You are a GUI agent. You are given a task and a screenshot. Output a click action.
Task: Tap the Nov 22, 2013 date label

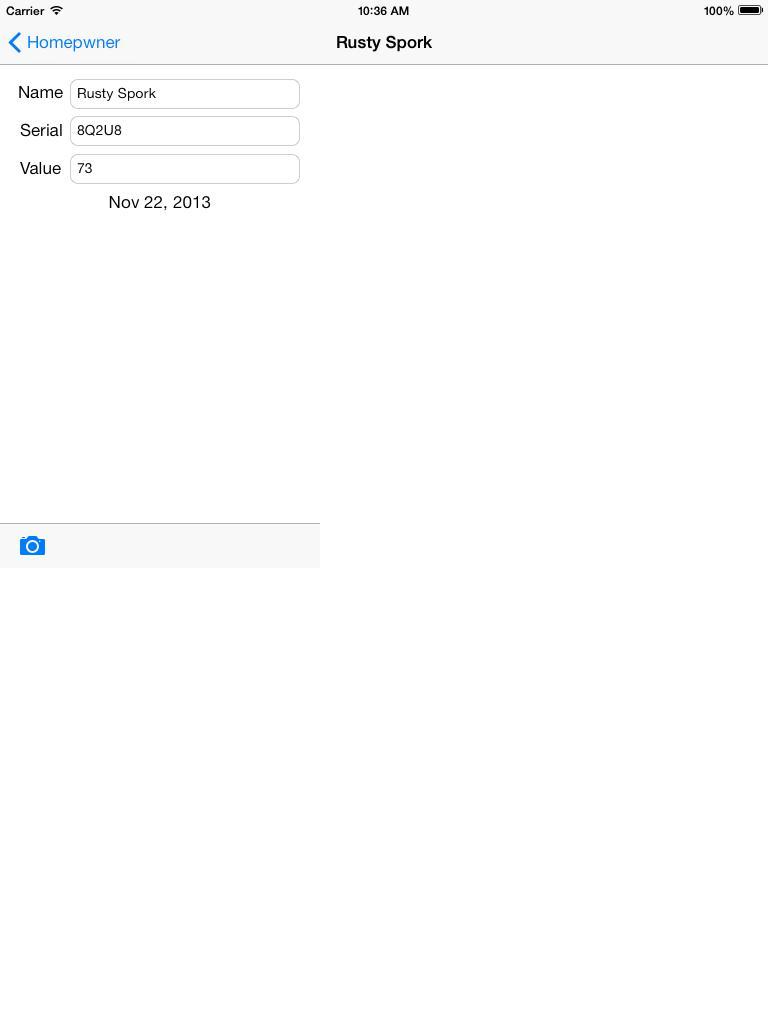click(159, 202)
